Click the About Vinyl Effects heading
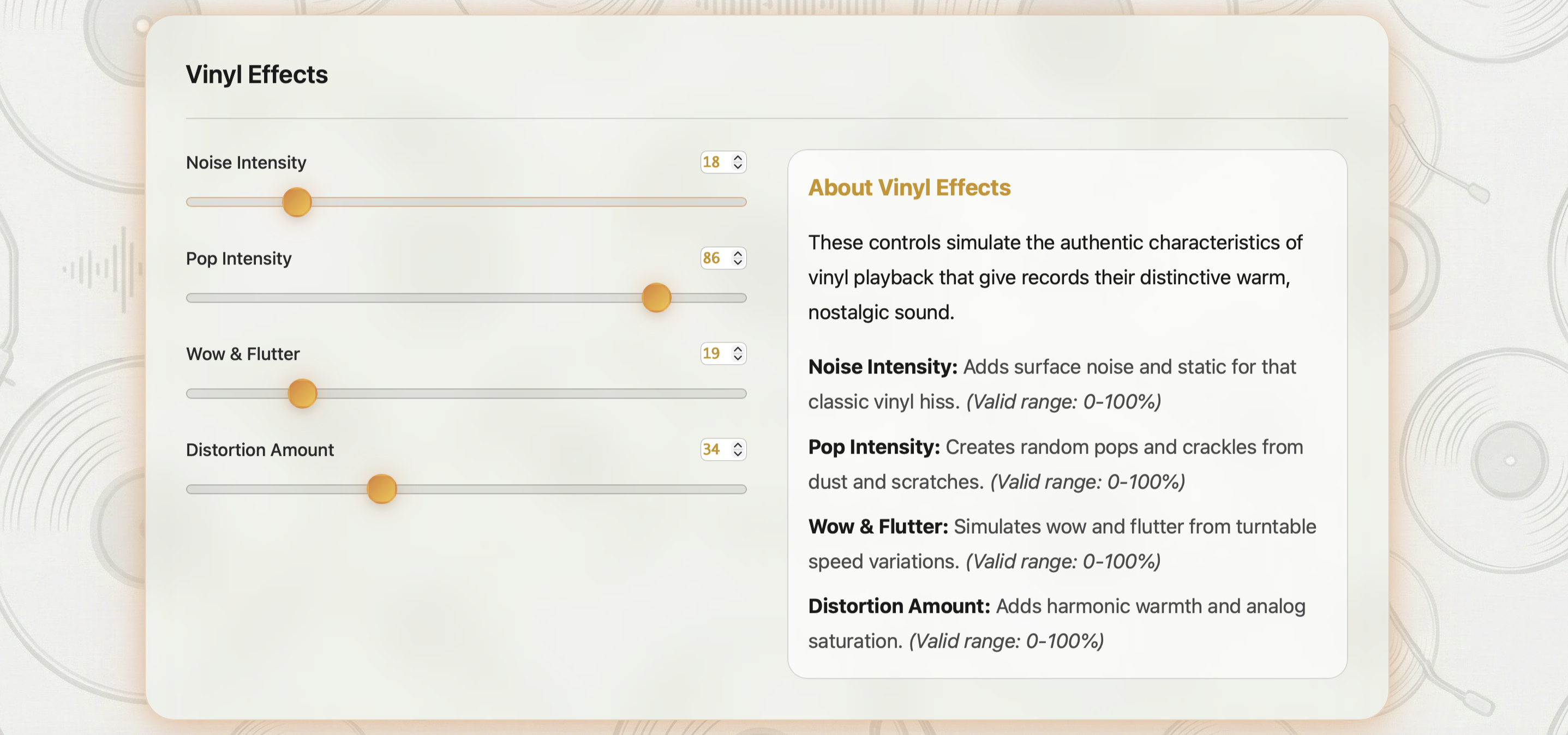 click(909, 188)
